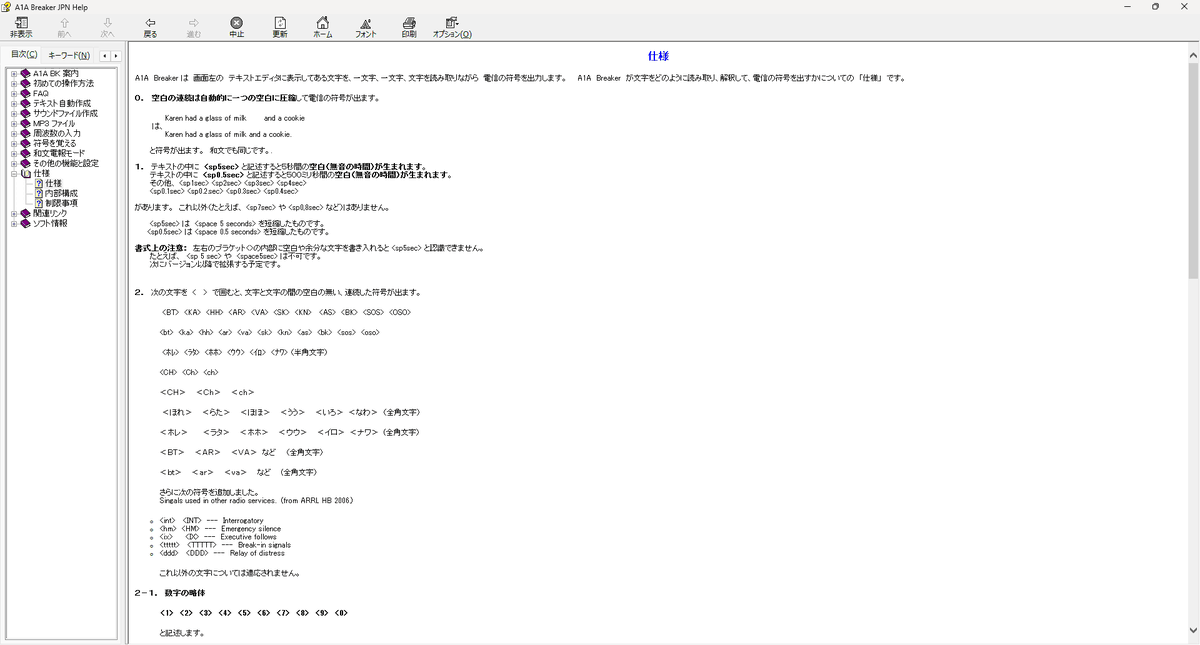1200x645 pixels.
Task: Expand the 関連リンク node
Action: pos(14,213)
